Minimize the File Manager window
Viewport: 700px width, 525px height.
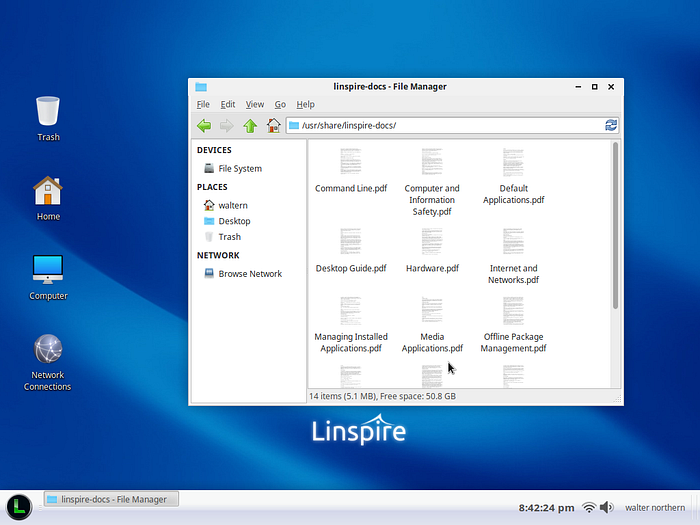click(x=578, y=87)
